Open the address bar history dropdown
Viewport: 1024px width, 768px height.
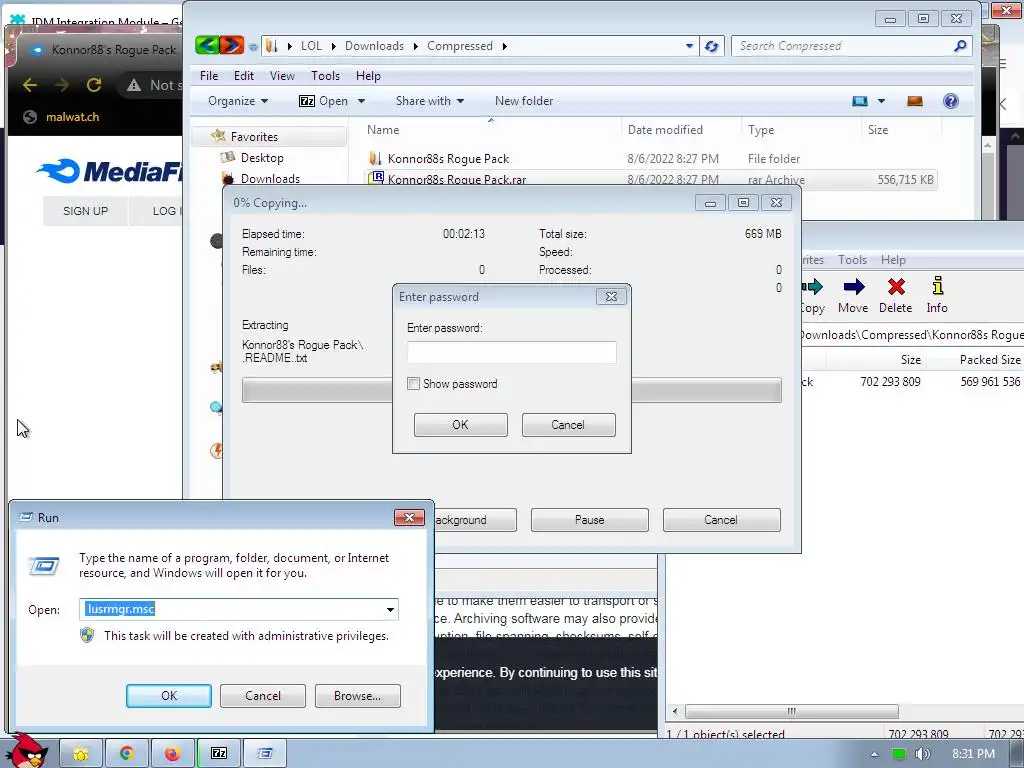[x=690, y=46]
